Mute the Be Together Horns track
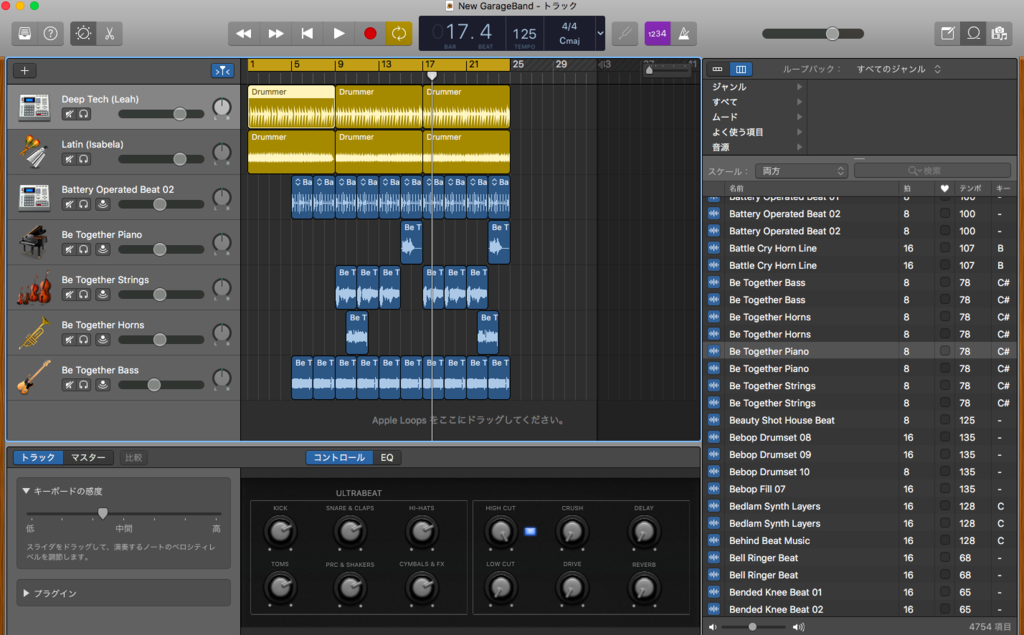 coord(69,339)
